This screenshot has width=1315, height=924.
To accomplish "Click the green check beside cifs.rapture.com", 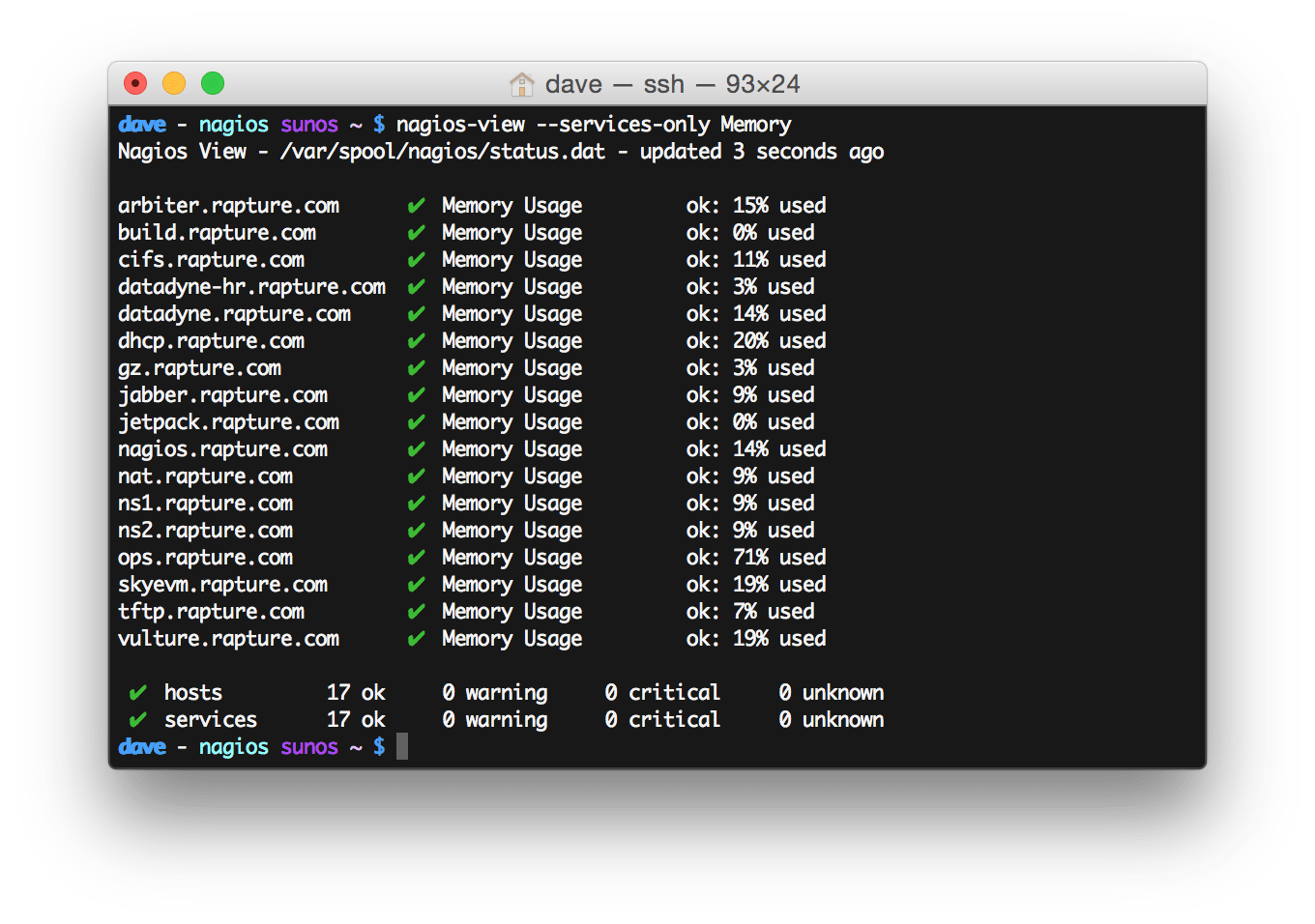I will click(417, 260).
